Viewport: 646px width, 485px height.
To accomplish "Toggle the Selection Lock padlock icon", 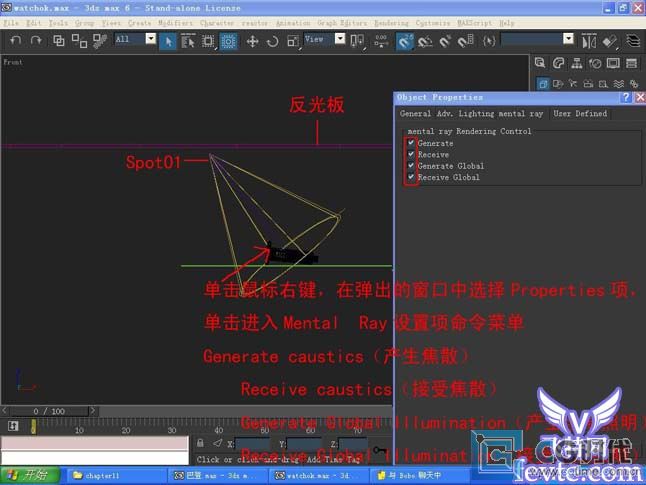I will click(200, 443).
